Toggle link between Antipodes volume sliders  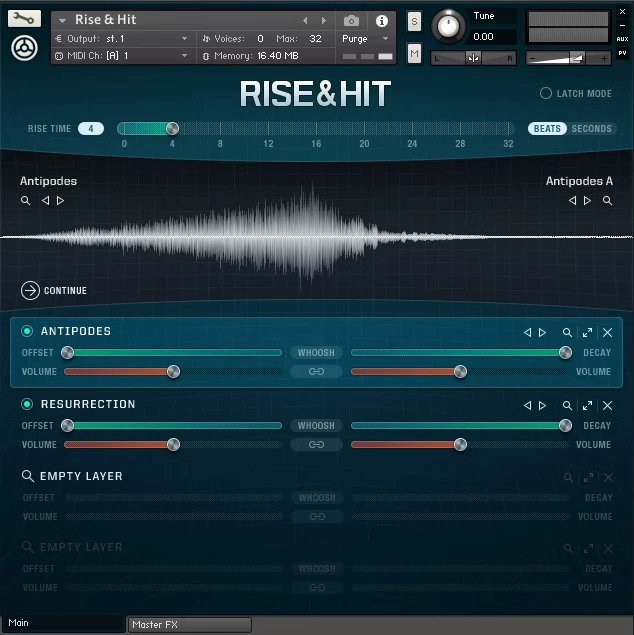click(316, 371)
